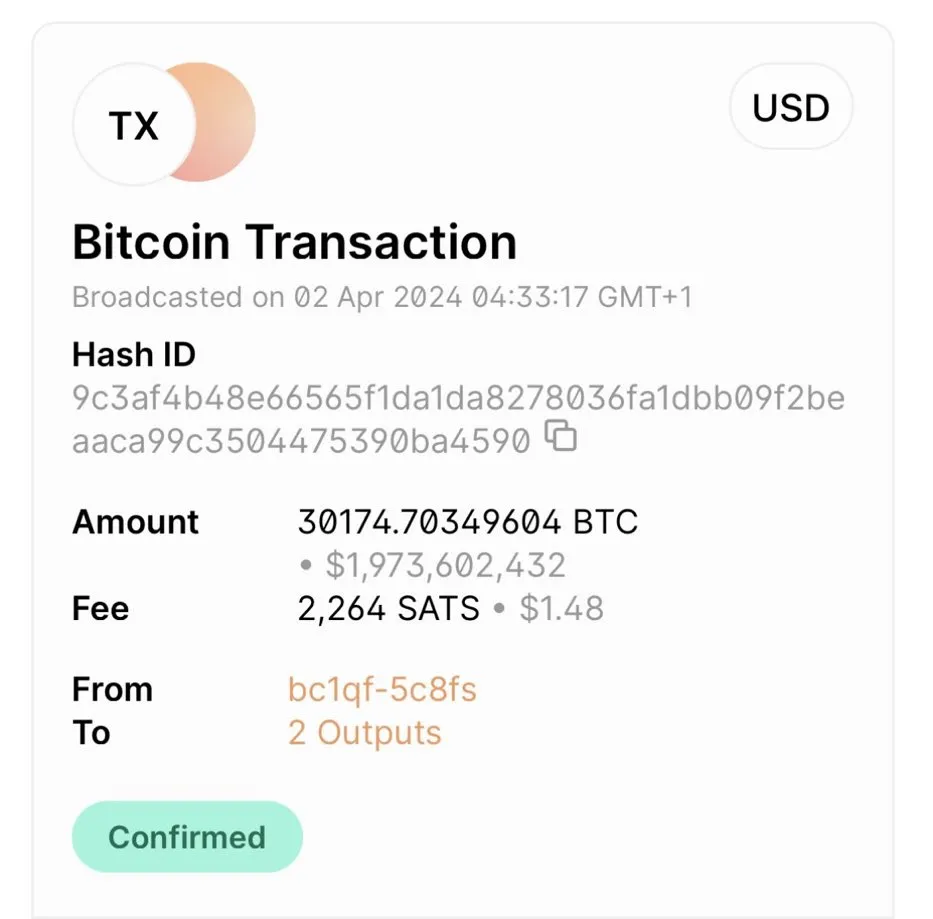Select the broadcast date and time text

coord(382,297)
